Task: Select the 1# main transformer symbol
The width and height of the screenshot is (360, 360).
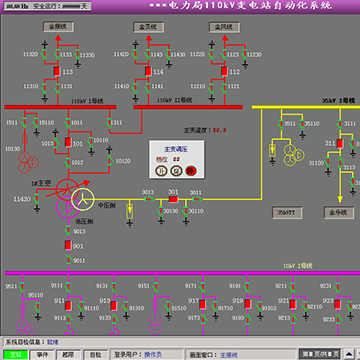Action: [68, 189]
